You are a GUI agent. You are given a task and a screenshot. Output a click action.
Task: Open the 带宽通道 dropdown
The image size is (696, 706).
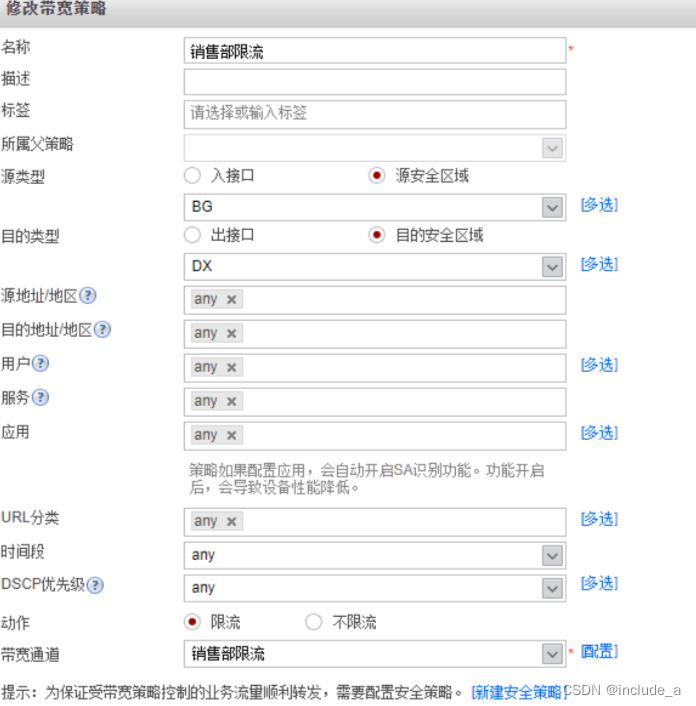pyautogui.click(x=552, y=654)
